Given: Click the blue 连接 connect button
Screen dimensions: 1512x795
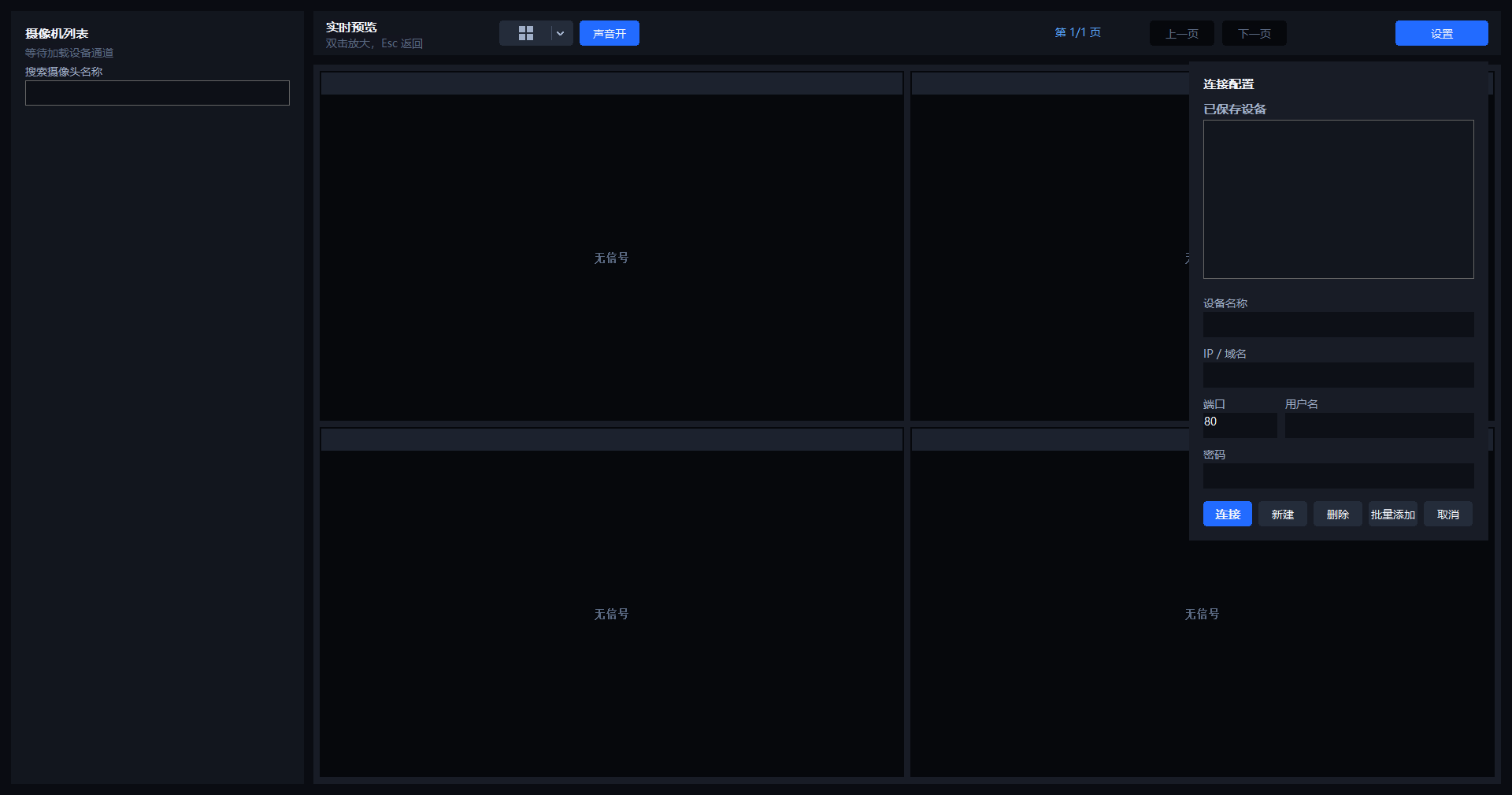Looking at the screenshot, I should pos(1228,514).
